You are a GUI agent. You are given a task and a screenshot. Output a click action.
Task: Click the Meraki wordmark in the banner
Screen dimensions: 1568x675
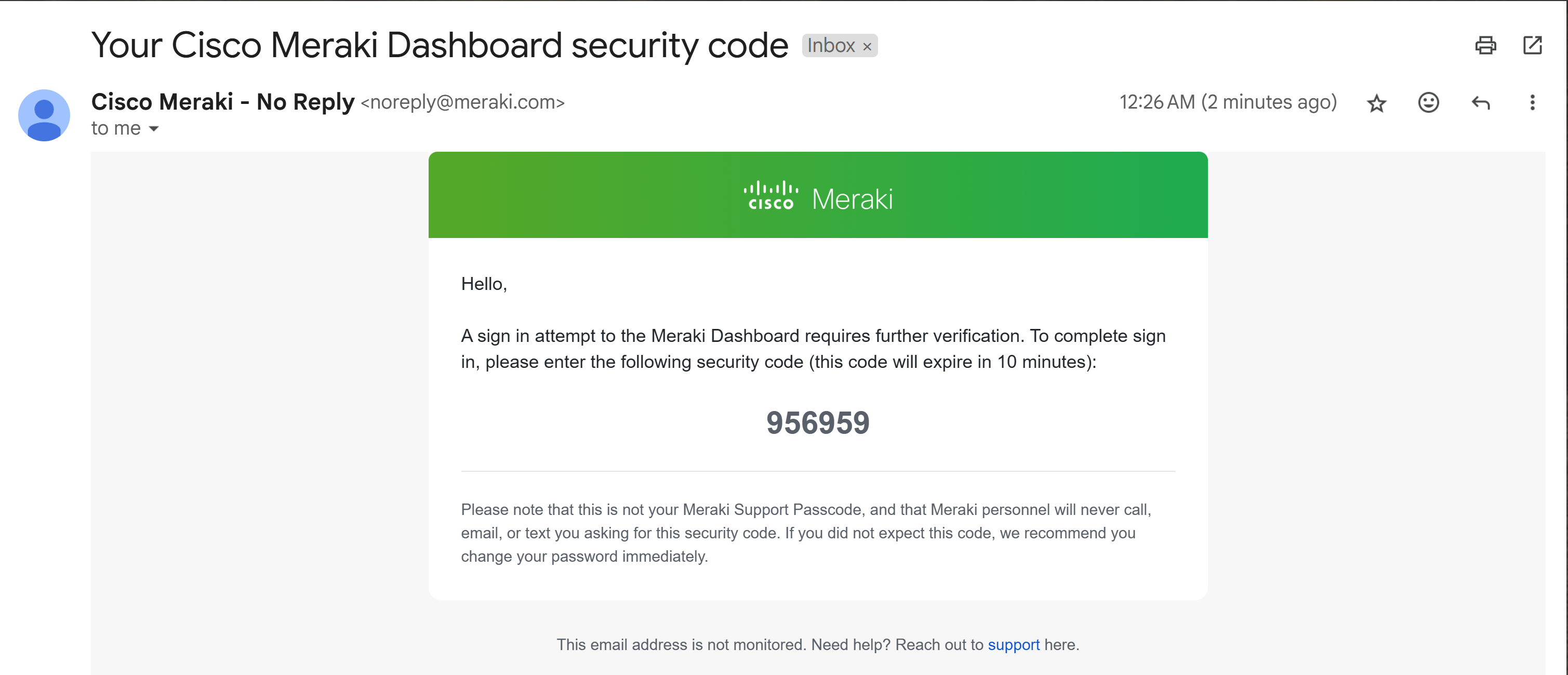852,199
